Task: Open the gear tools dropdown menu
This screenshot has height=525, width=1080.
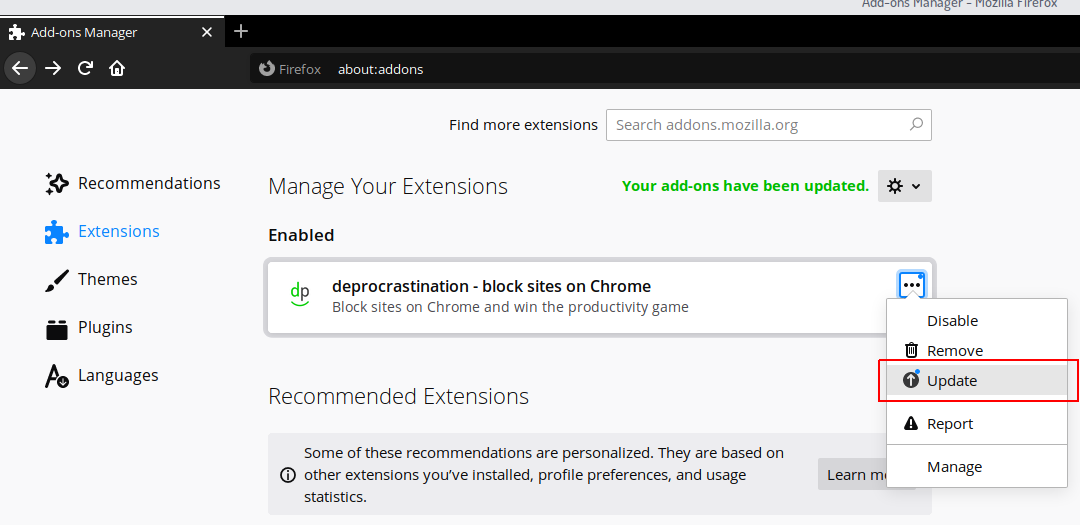Action: 904,186
